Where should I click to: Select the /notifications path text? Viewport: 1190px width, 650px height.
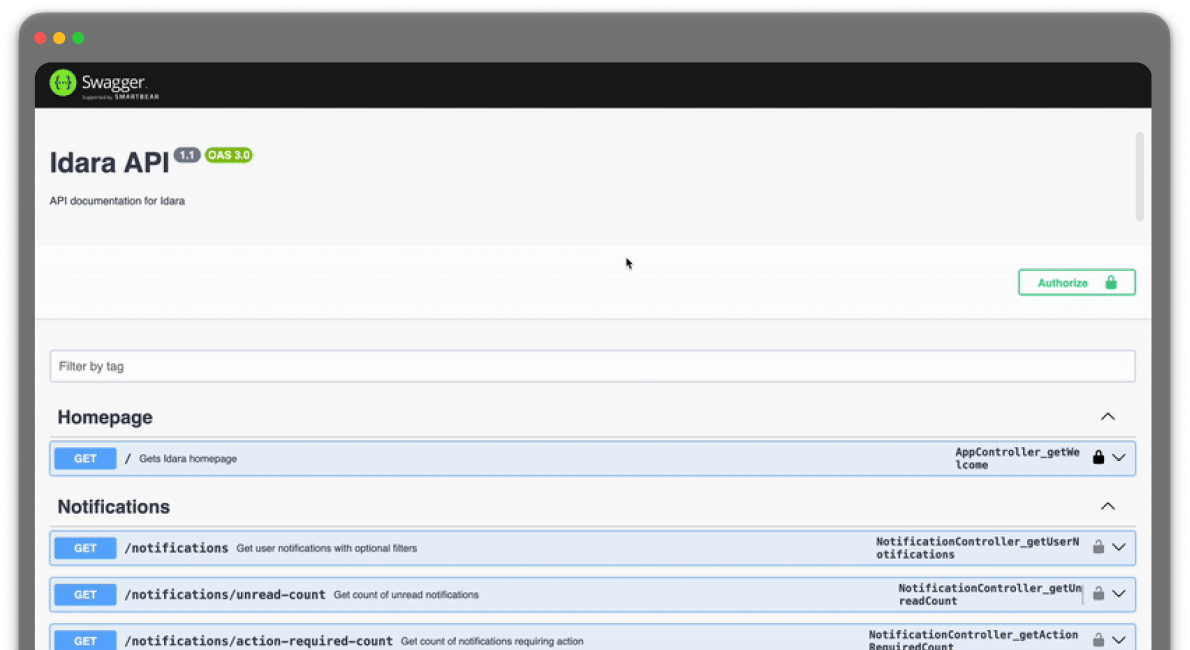pos(176,548)
